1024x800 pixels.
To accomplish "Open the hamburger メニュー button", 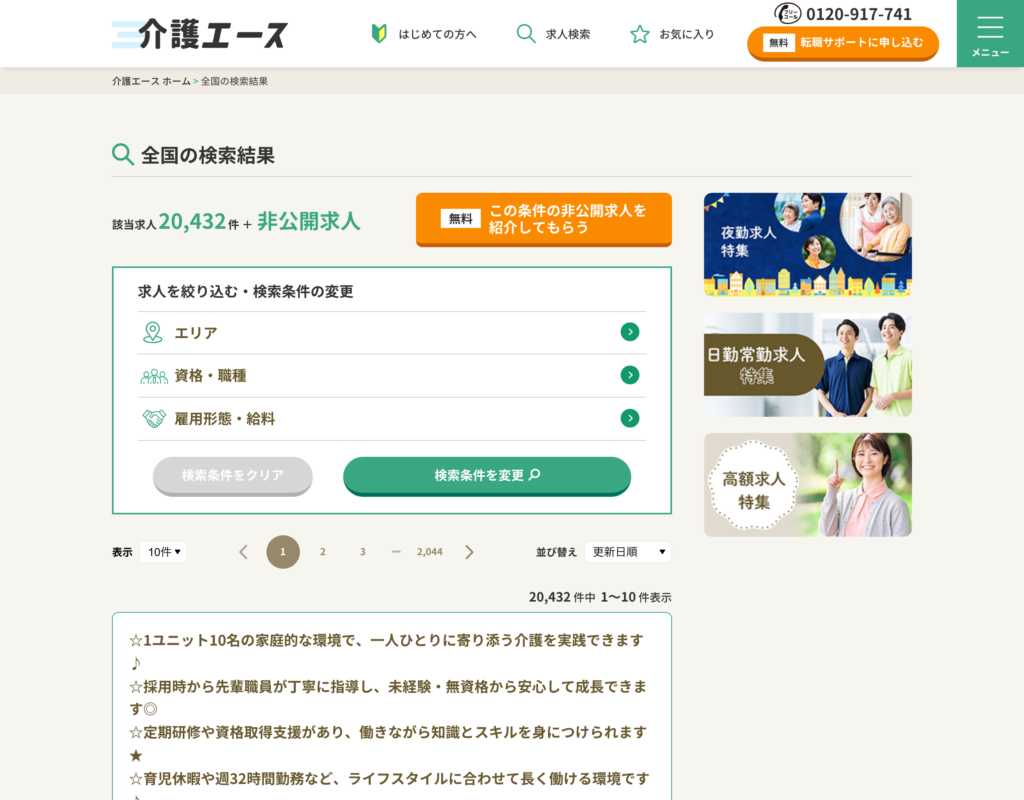I will click(x=990, y=33).
